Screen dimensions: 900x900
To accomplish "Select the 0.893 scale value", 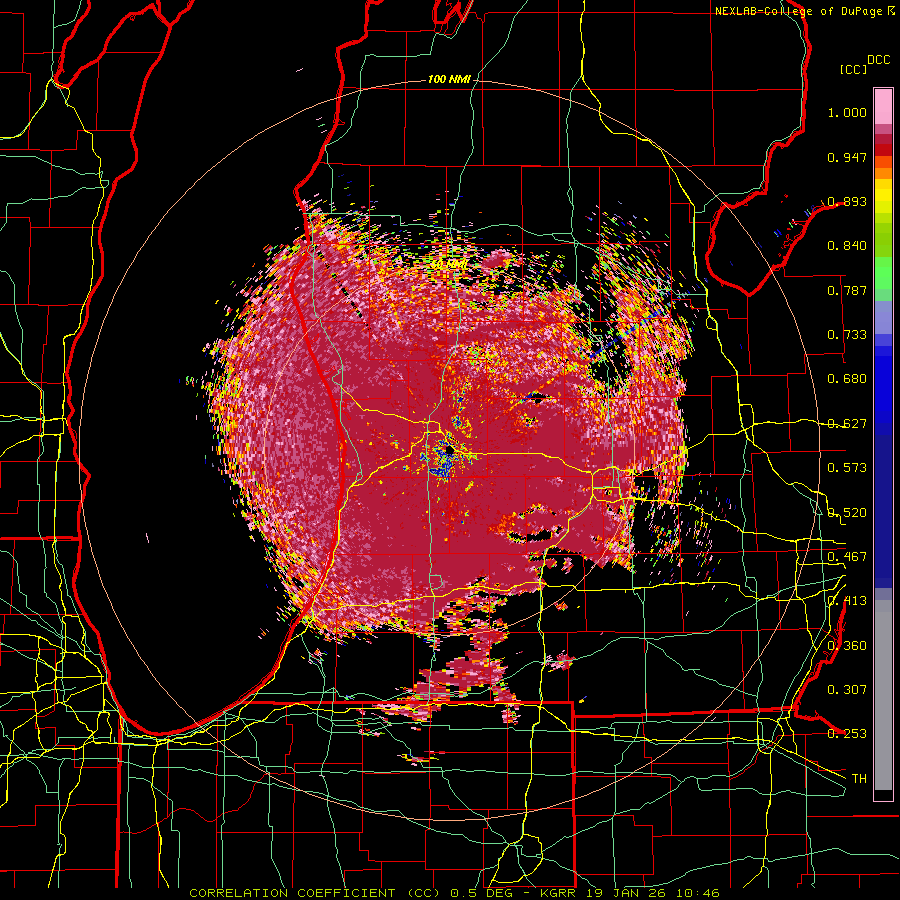I will point(847,201).
